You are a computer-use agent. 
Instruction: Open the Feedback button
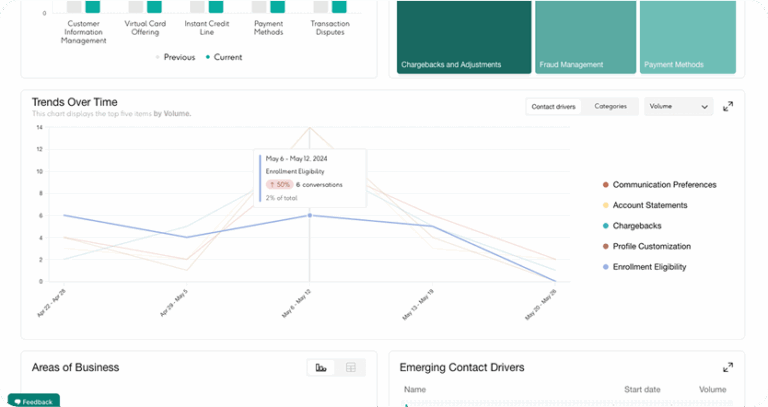point(34,401)
